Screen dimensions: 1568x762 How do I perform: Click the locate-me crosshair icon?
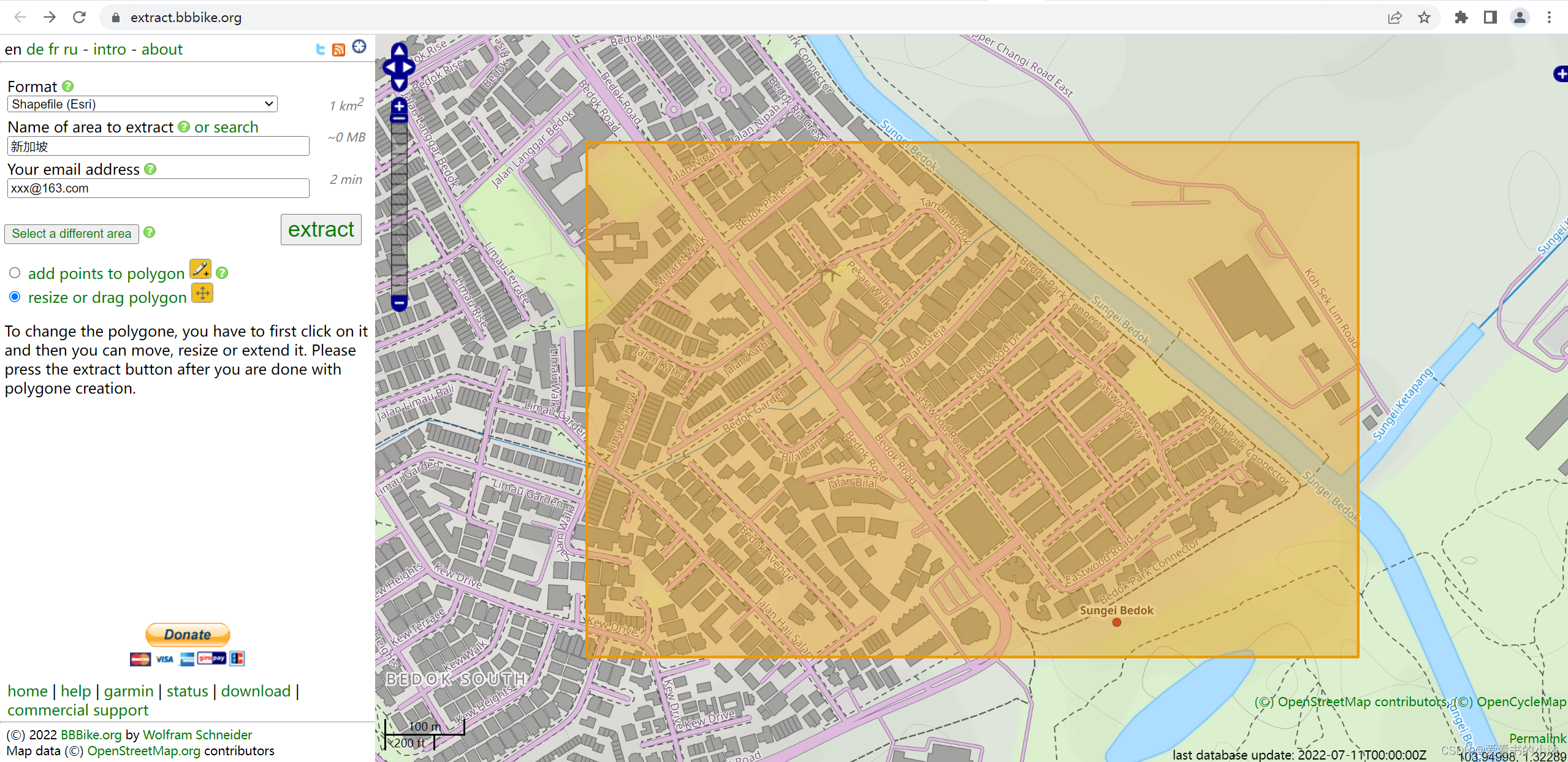point(359,47)
